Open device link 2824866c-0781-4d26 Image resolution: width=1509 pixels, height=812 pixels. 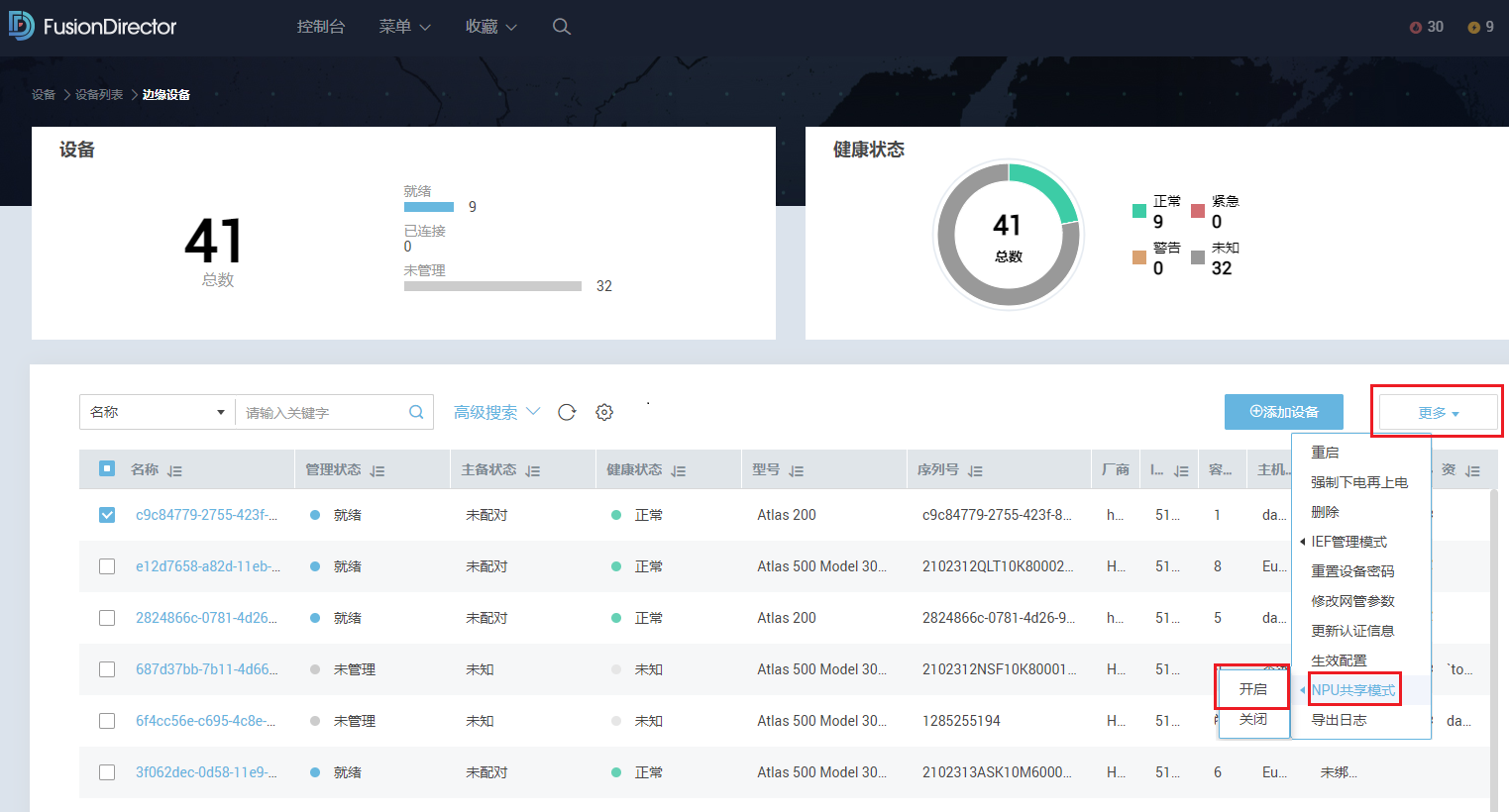[x=206, y=618]
